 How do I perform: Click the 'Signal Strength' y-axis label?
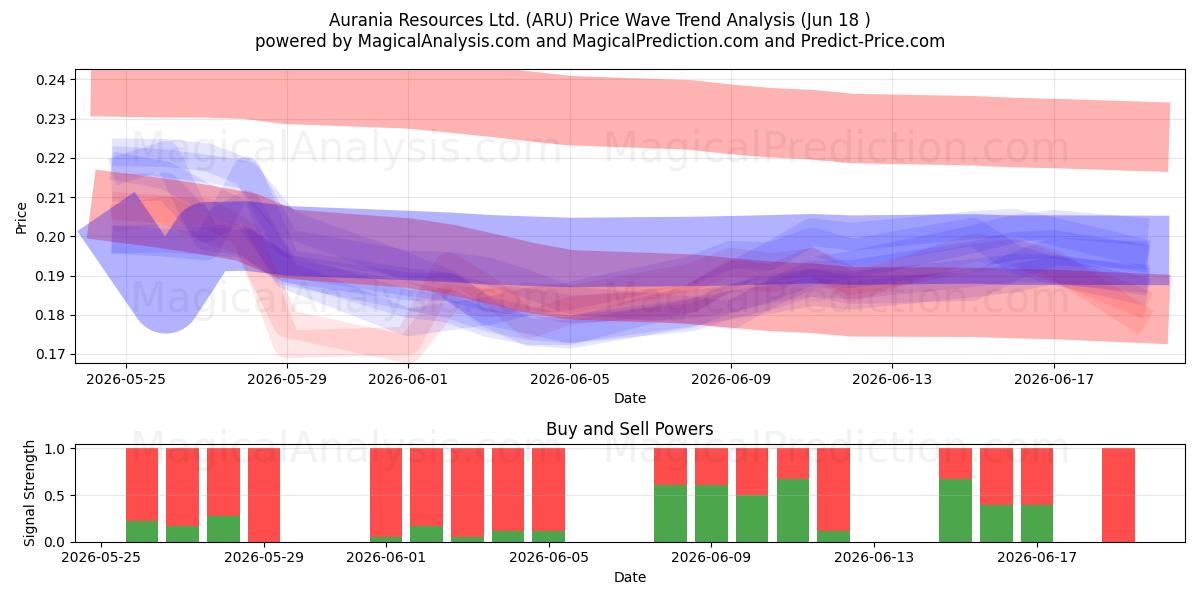(30, 494)
